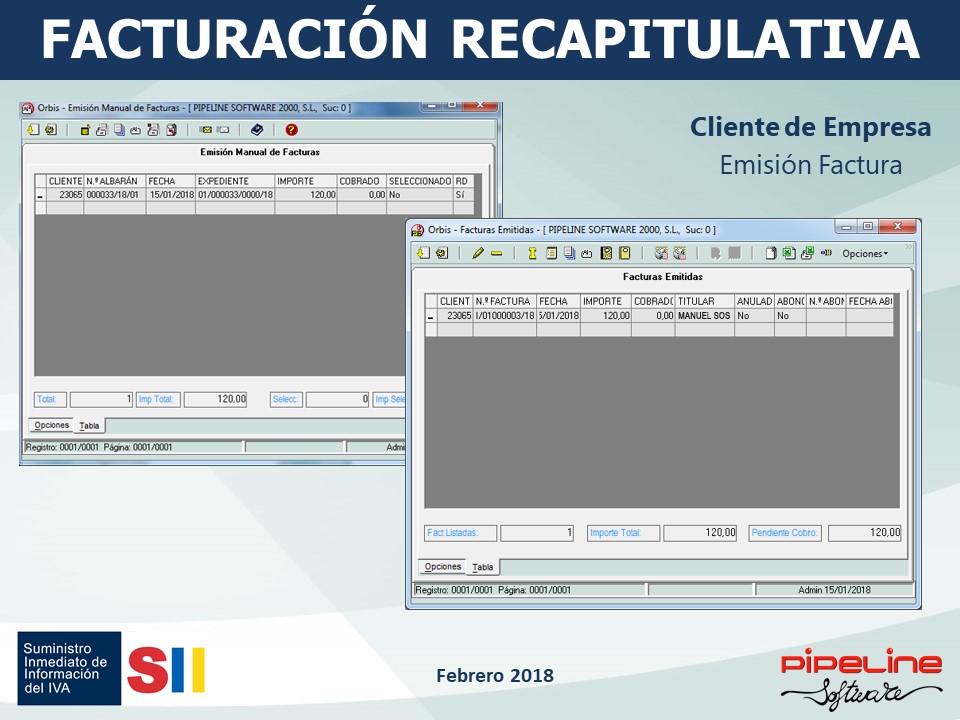The width and height of the screenshot is (960, 720).
Task: Click the blank page icon in Facturas Emitidas toolbar
Action: pyautogui.click(x=771, y=253)
